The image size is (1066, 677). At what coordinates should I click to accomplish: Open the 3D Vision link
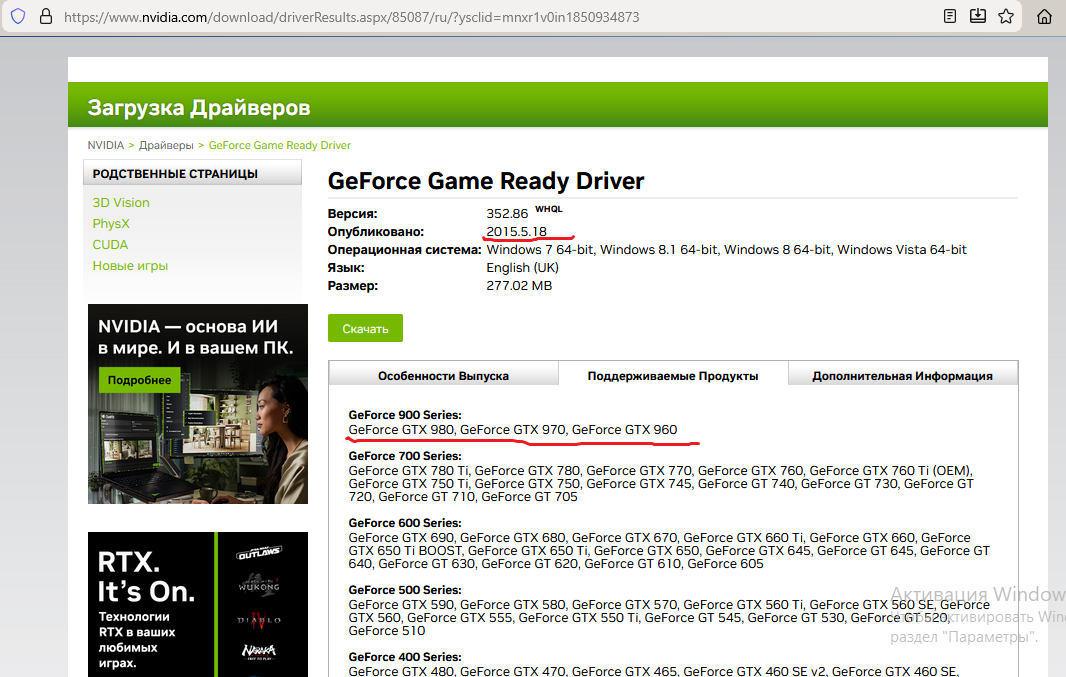coord(121,203)
